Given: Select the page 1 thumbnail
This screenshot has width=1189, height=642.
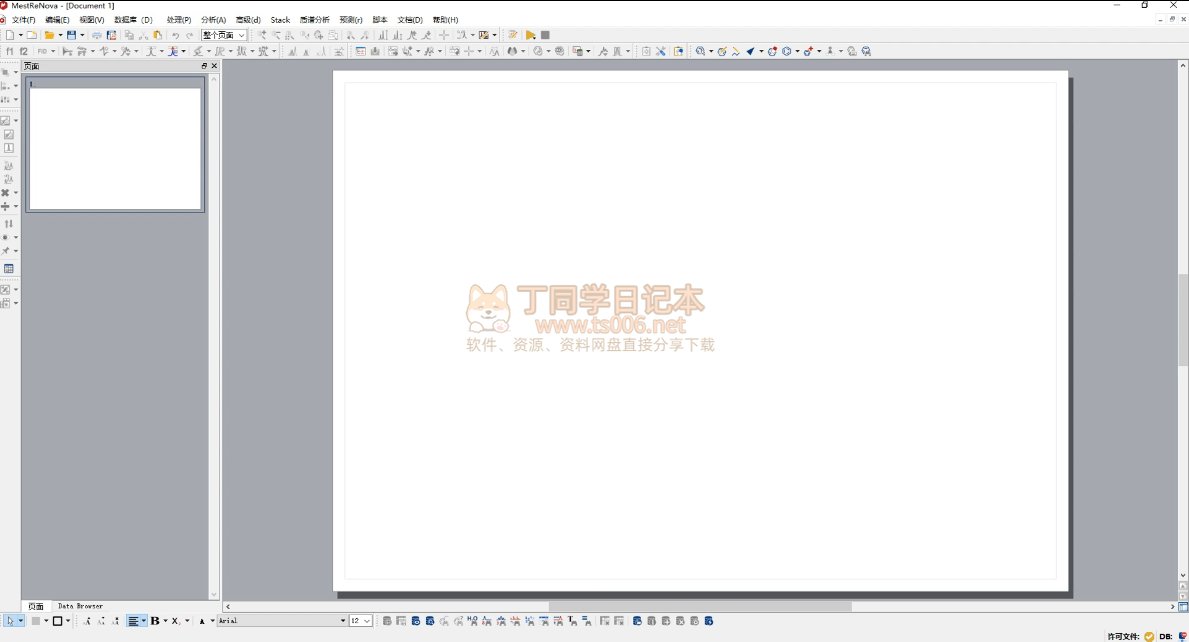Looking at the screenshot, I should [x=115, y=144].
